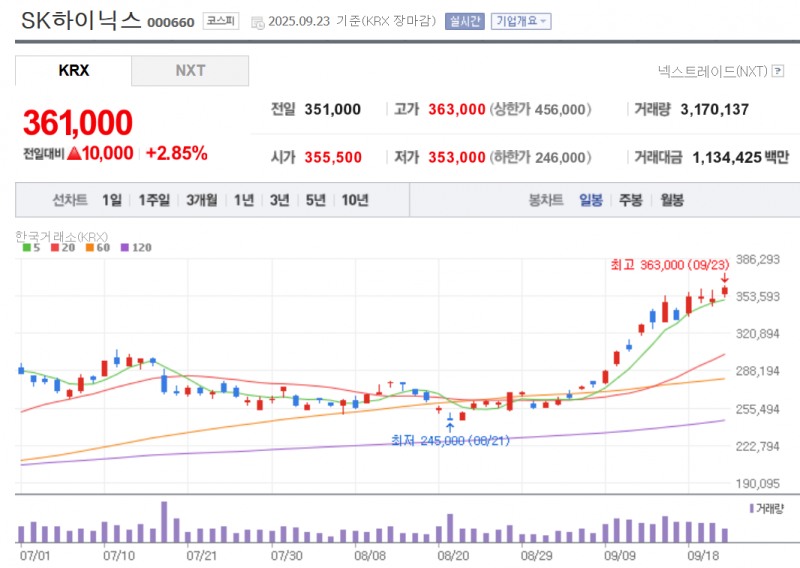Click the 07/01 date on the chart axis
This screenshot has height=568, width=800.
[x=35, y=555]
